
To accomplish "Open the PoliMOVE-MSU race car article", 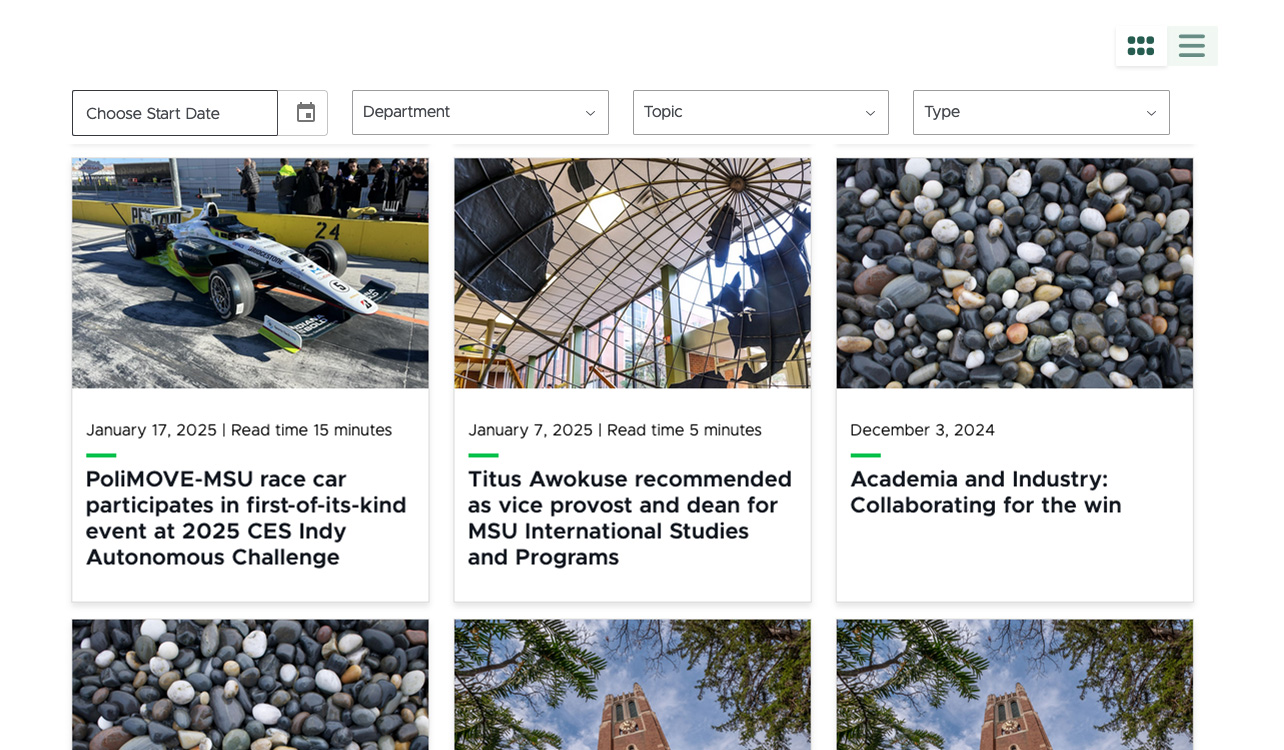I will pos(246,518).
